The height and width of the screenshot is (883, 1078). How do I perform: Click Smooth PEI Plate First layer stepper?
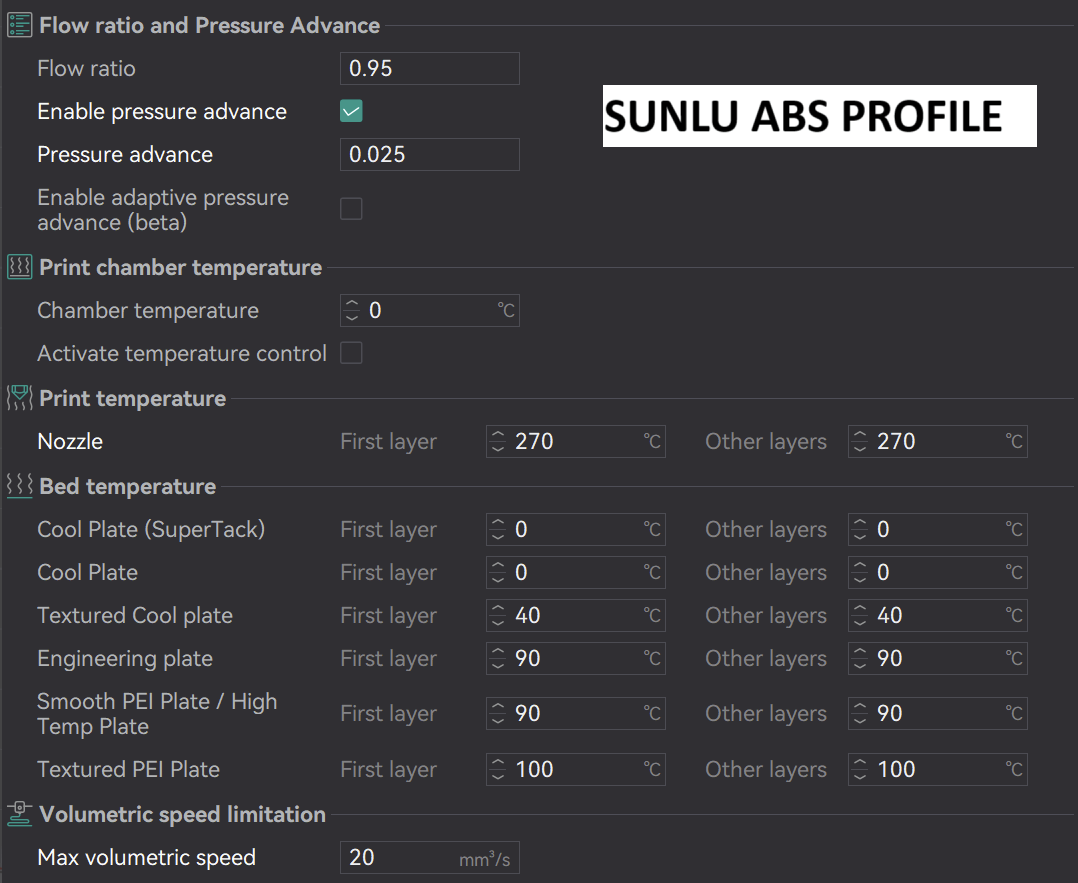(498, 714)
